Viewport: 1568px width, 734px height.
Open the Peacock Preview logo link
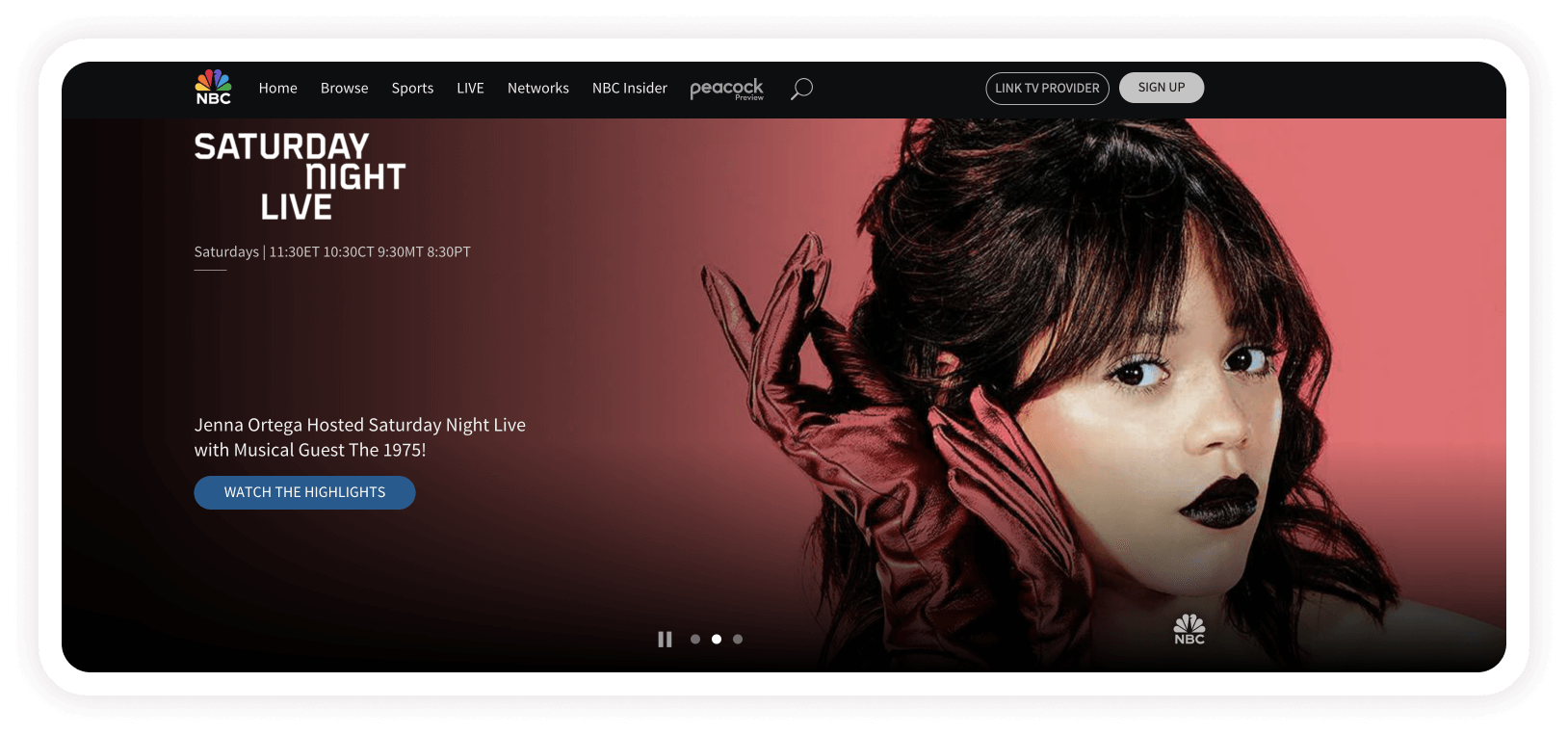pos(727,89)
